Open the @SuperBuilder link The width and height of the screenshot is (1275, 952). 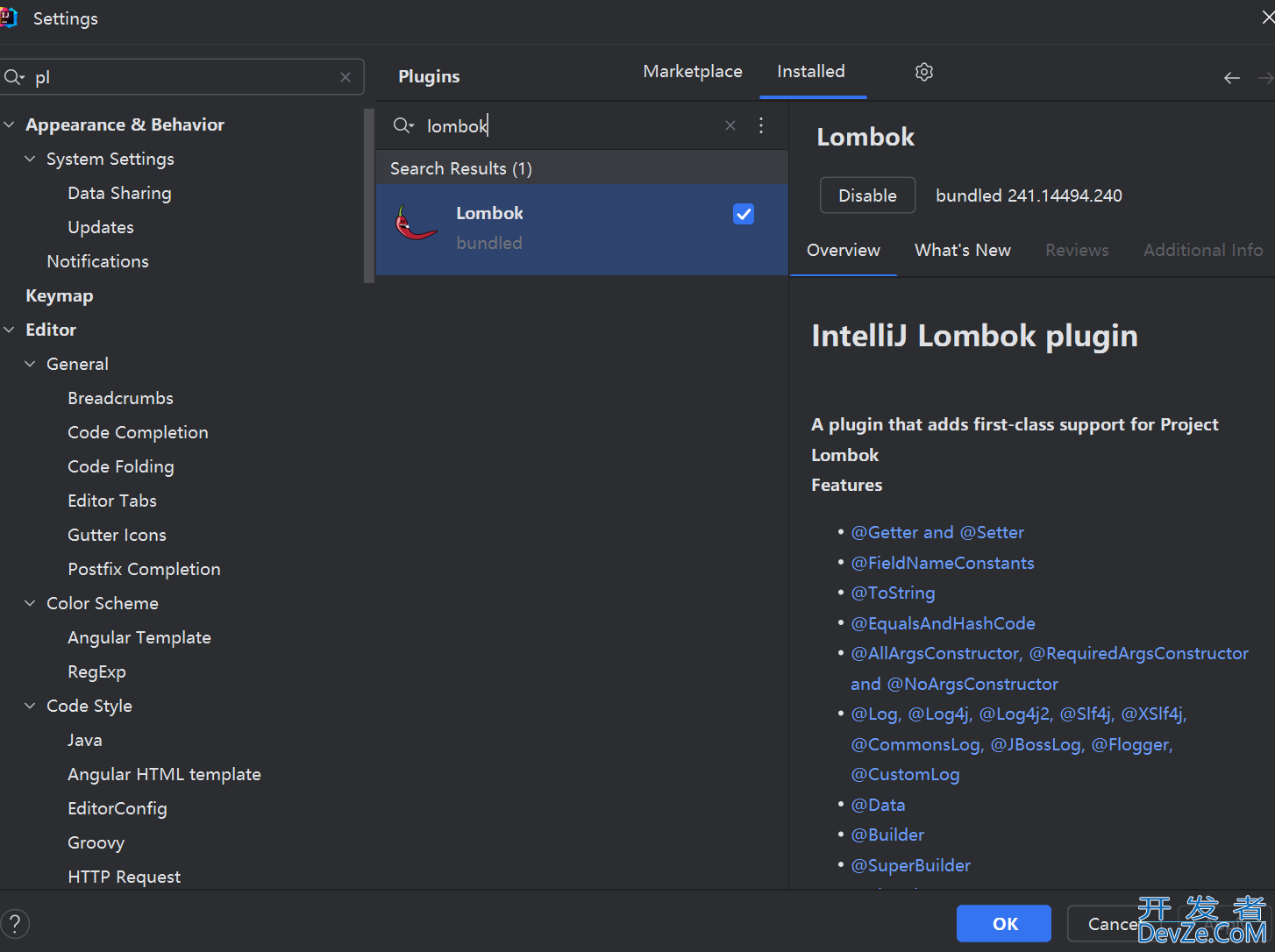click(x=910, y=865)
